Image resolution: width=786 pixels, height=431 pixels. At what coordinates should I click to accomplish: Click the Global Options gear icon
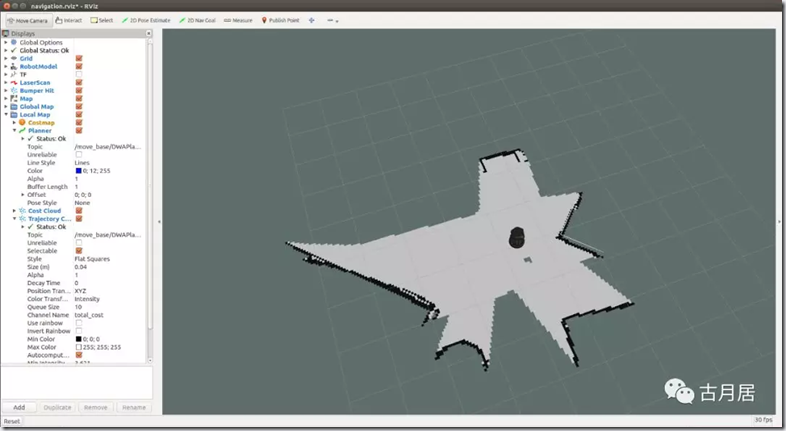point(14,42)
